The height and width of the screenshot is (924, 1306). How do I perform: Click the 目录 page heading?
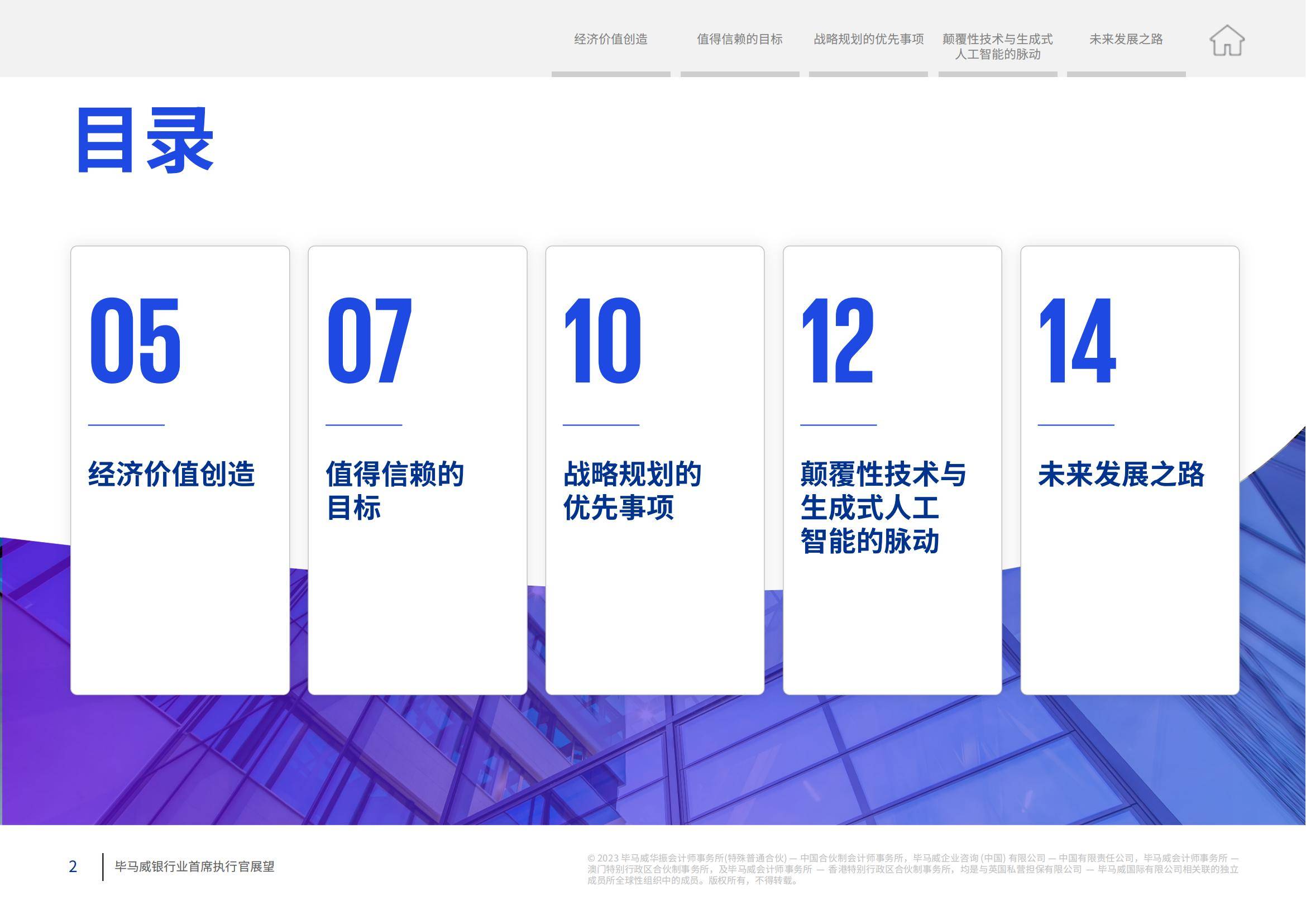click(x=145, y=140)
